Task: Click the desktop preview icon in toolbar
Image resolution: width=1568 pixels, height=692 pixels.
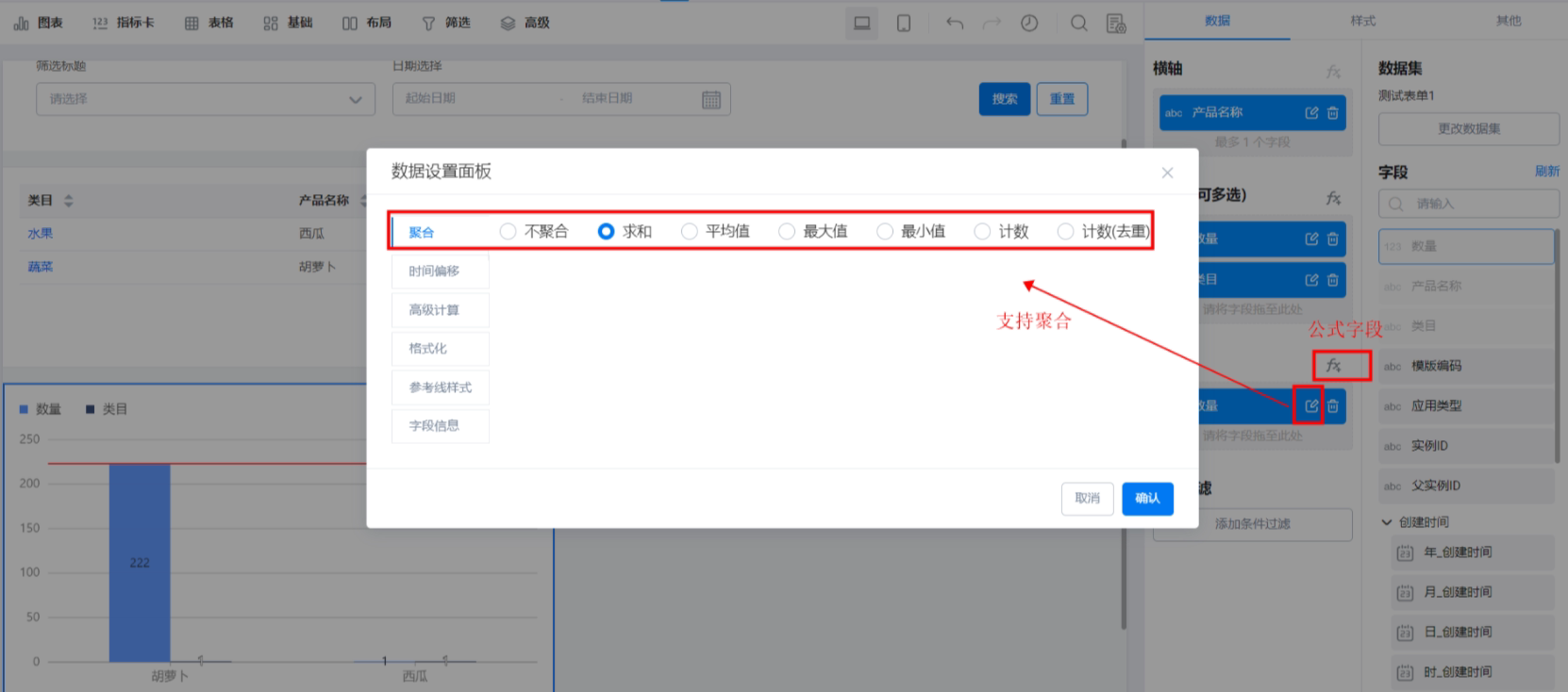Action: click(x=861, y=23)
